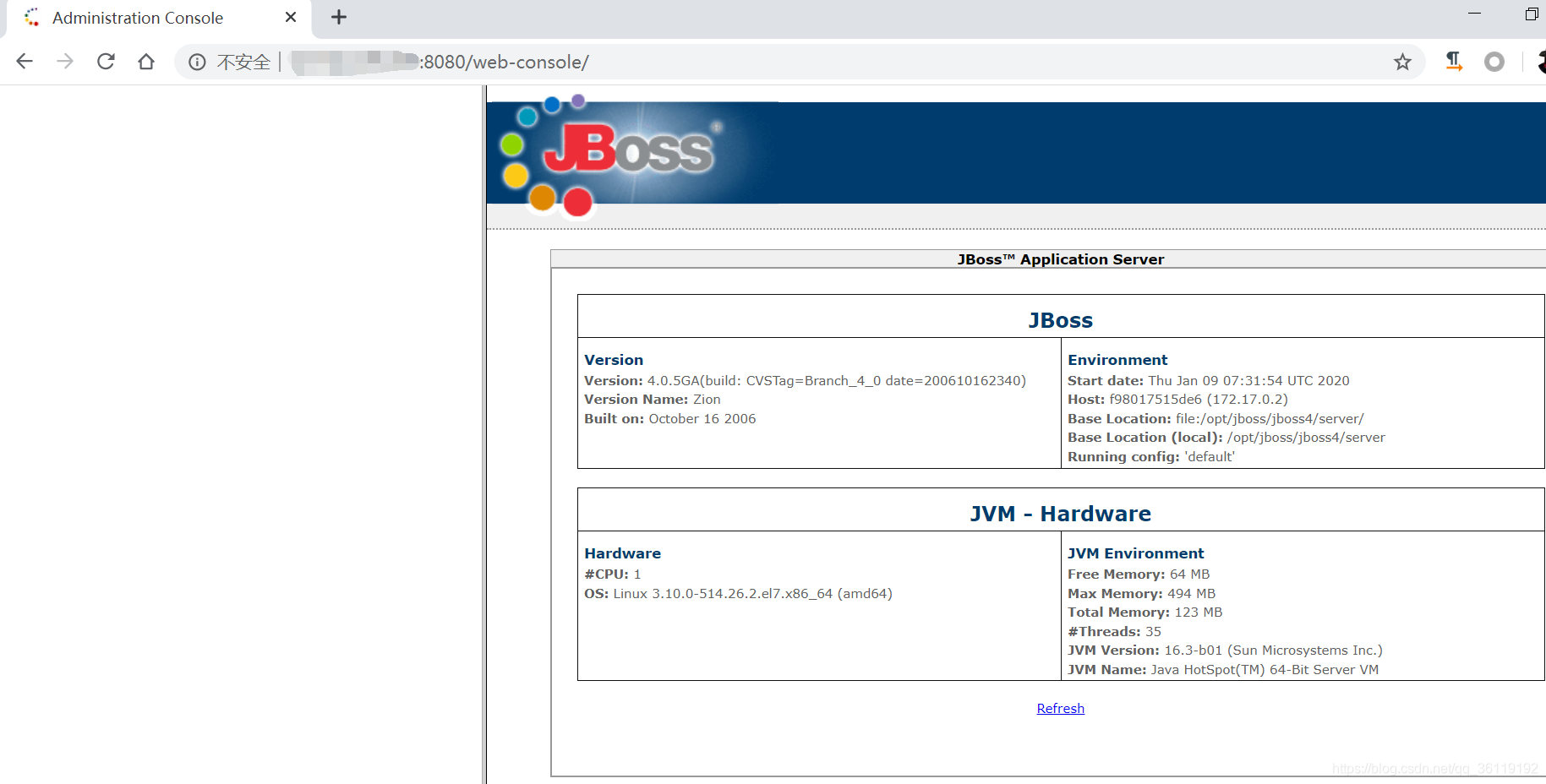The width and height of the screenshot is (1546, 784).
Task: Click the JVM Name: Java HotSpot line
Action: (1223, 670)
